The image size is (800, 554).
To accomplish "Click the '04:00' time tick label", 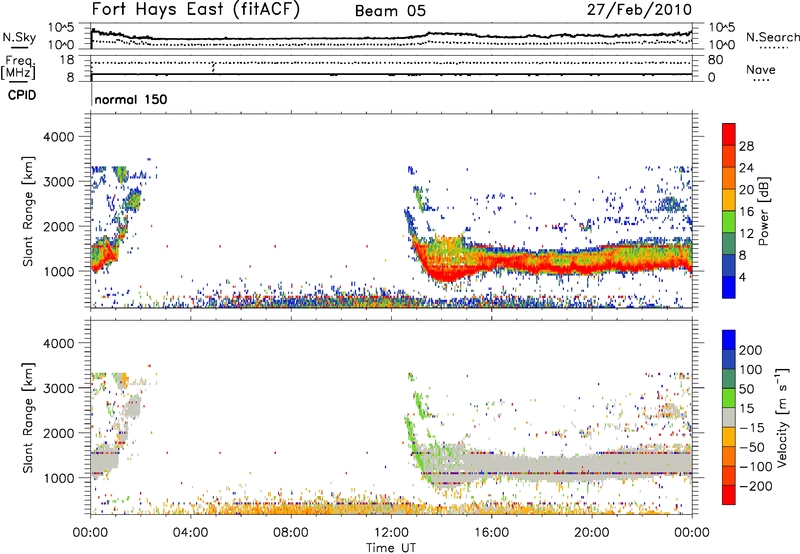I will (191, 533).
